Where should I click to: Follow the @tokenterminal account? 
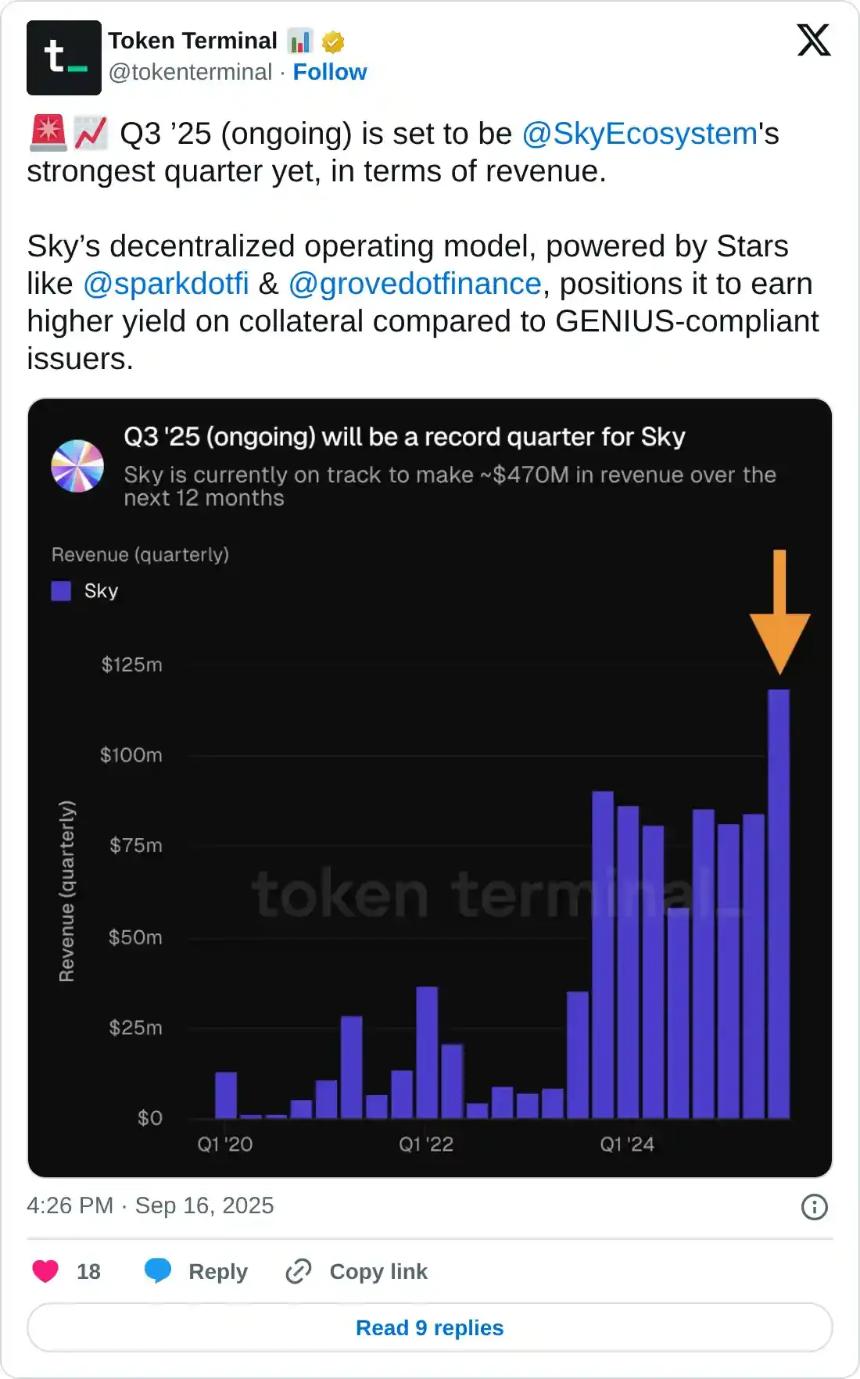(x=330, y=72)
